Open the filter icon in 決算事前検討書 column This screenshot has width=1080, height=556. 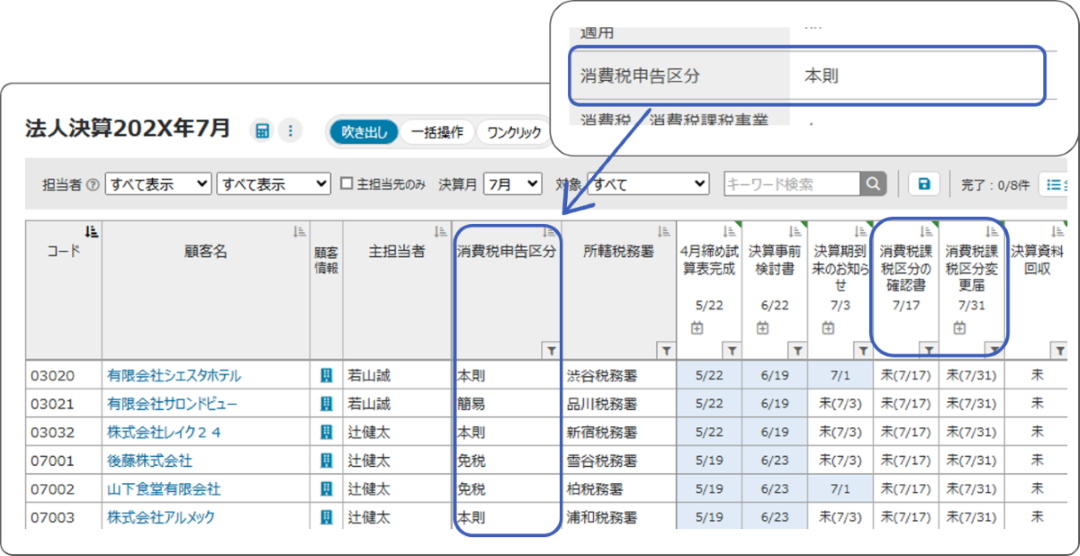coord(797,351)
